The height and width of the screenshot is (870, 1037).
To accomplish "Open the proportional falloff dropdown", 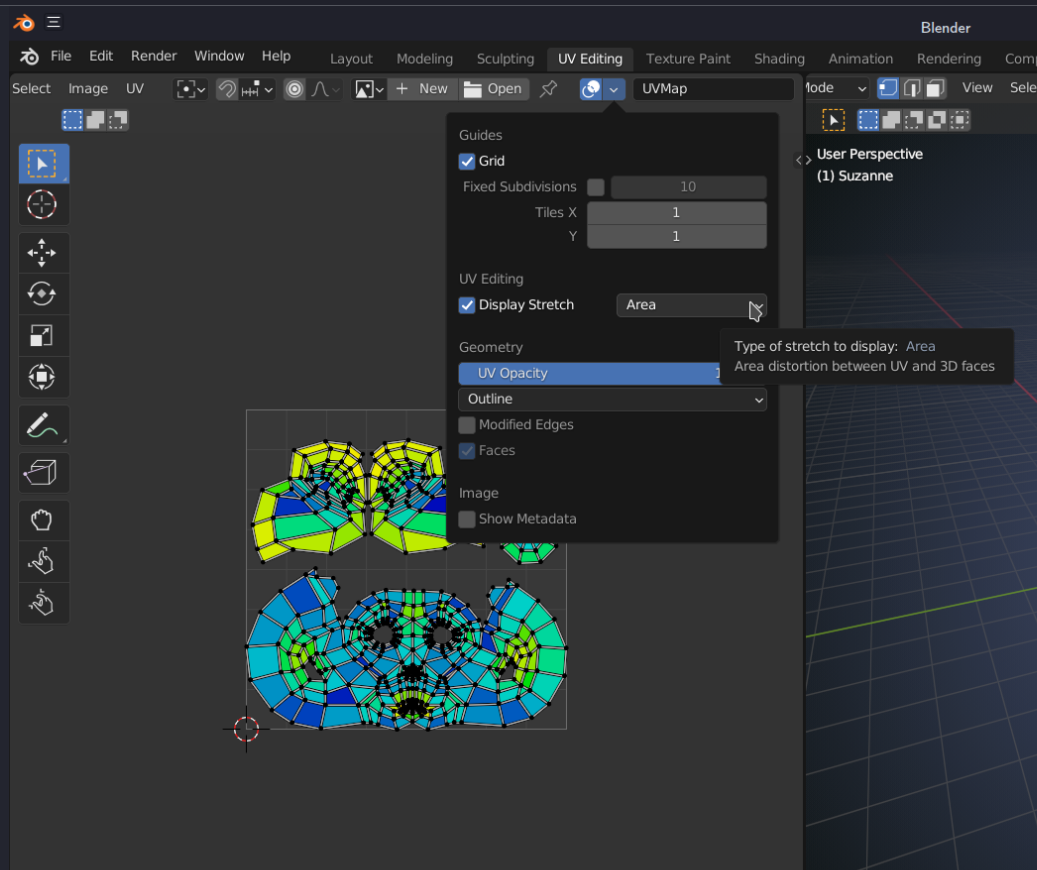I will (325, 89).
